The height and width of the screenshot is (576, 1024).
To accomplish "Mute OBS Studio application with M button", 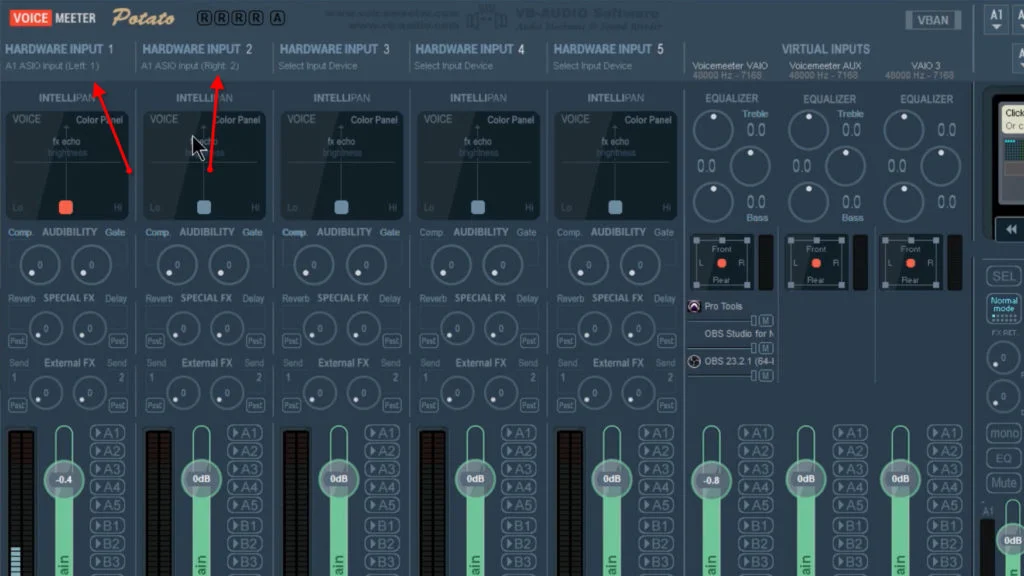I will [x=766, y=348].
